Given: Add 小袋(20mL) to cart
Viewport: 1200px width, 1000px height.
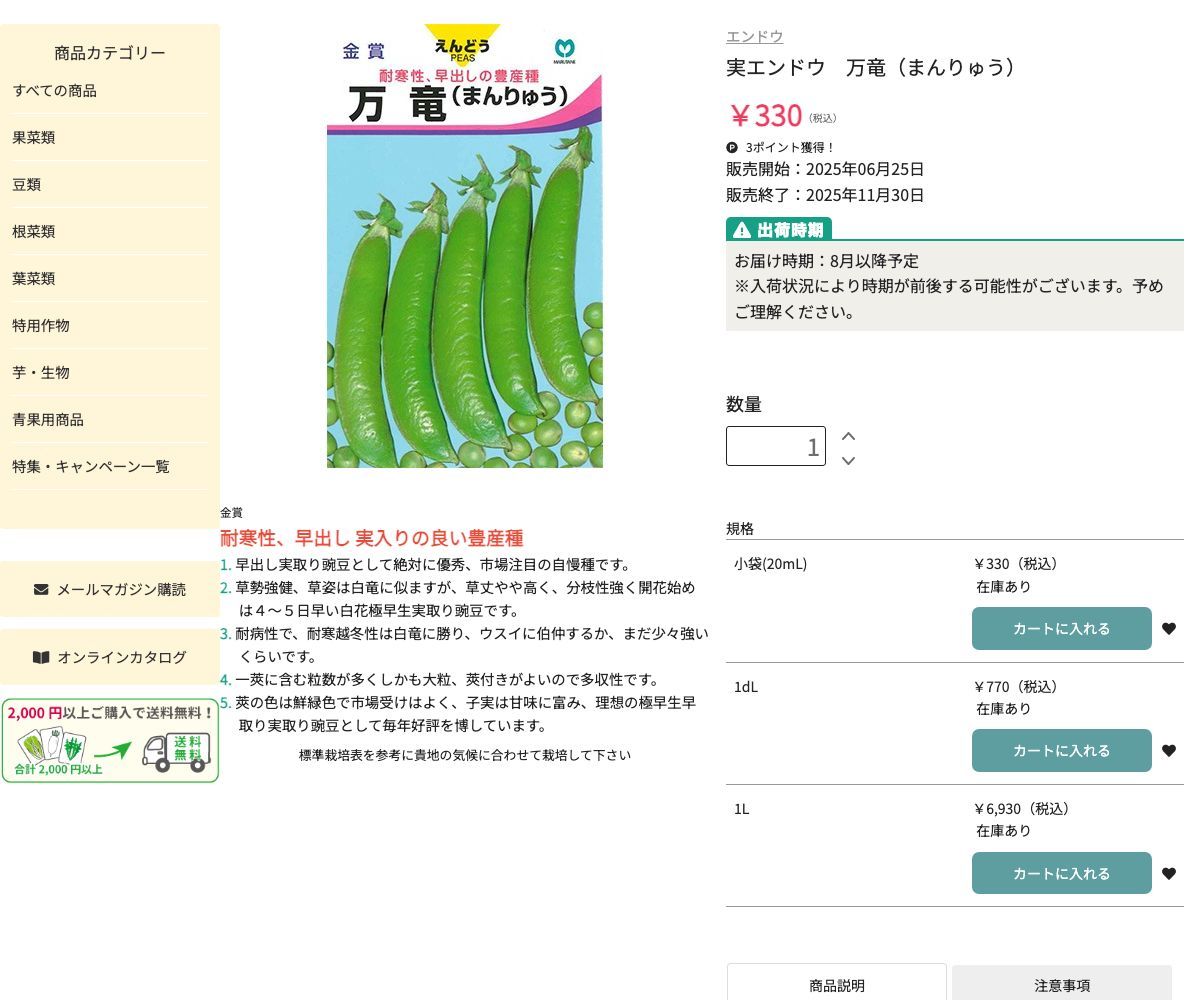Looking at the screenshot, I should coord(1061,629).
